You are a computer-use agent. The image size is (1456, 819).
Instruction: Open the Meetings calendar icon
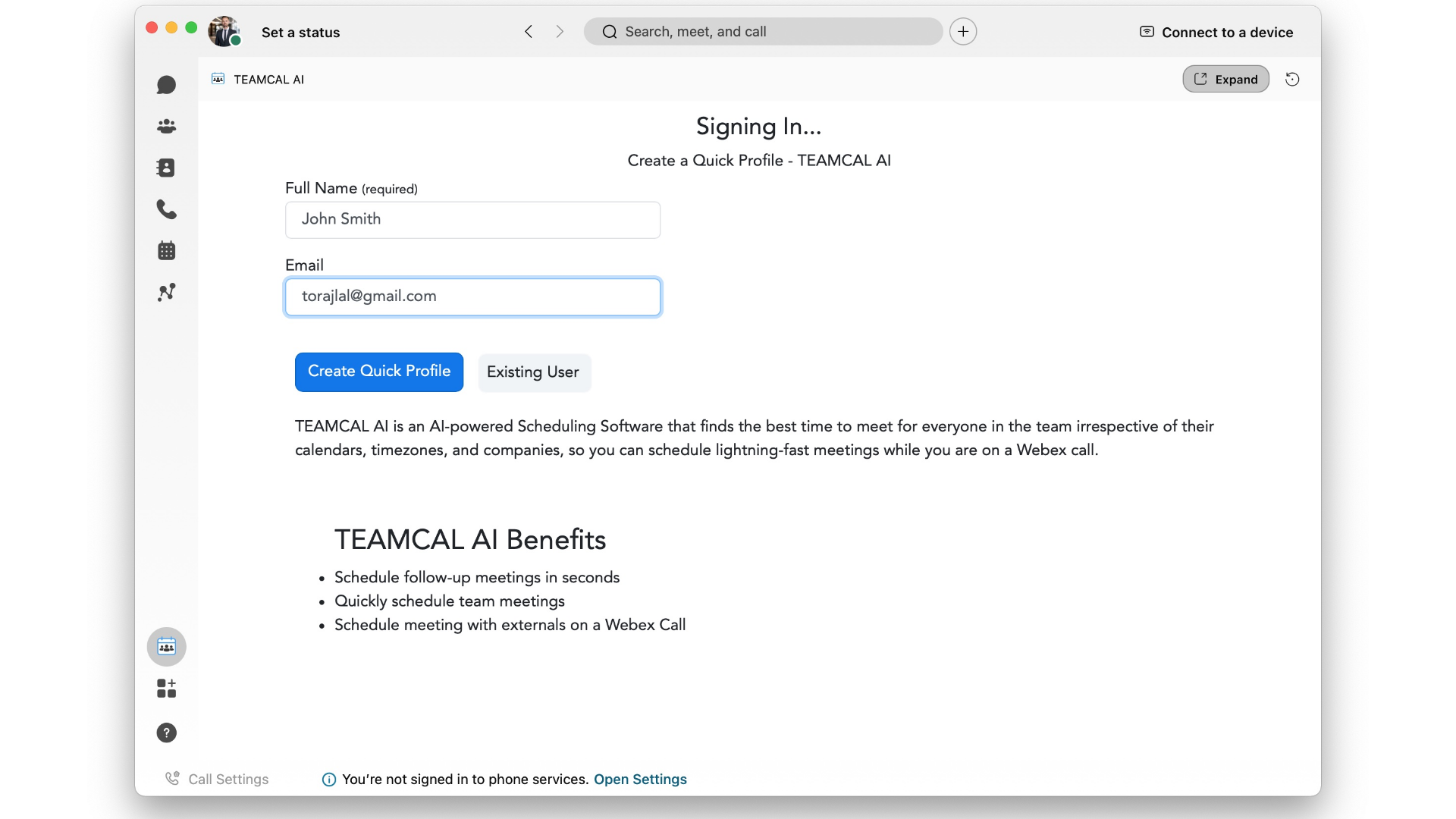[166, 250]
